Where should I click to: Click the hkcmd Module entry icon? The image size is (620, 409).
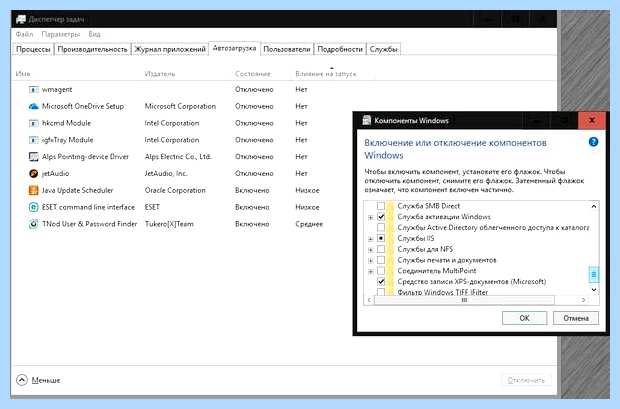point(34,123)
